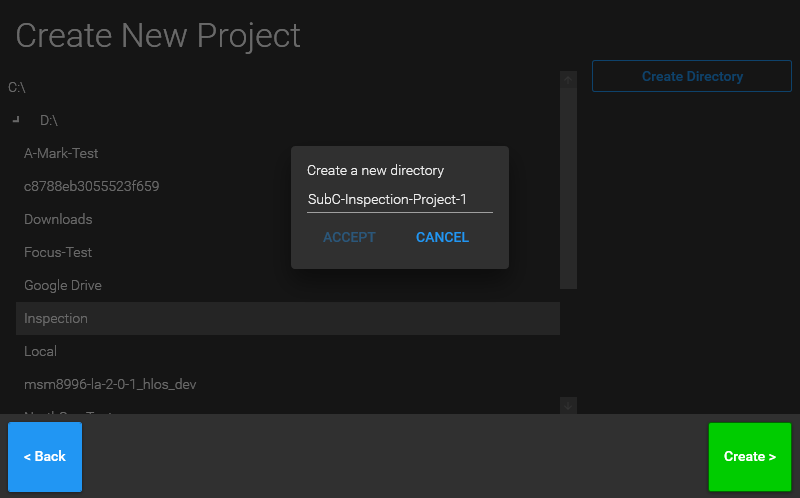Pick the Focus-Test folder
800x498 pixels.
tap(58, 252)
